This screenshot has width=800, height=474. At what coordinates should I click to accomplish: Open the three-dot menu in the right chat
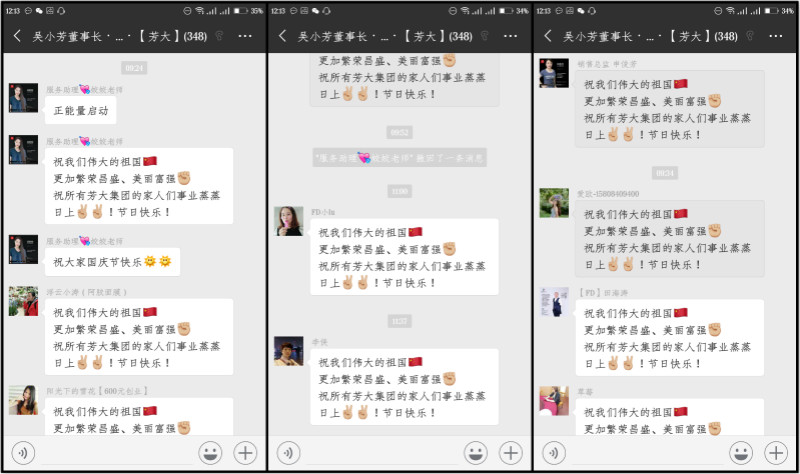pos(777,35)
